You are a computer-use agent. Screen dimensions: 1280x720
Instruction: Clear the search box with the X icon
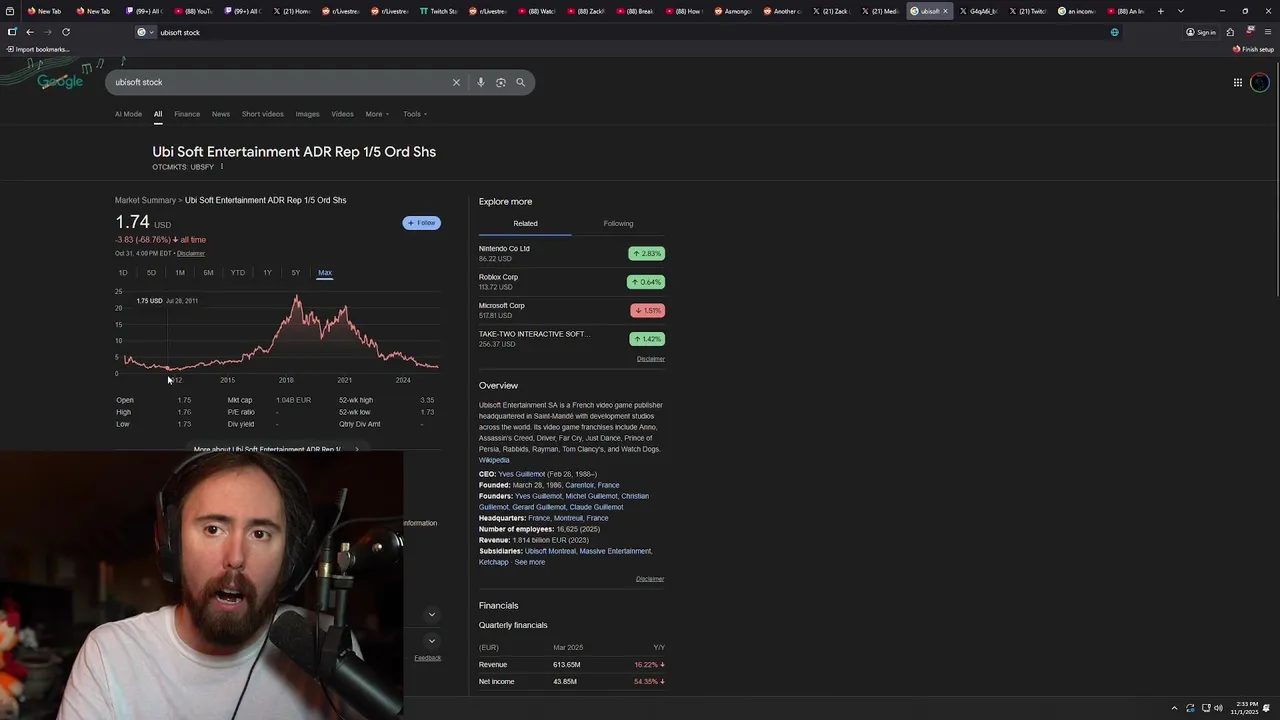tap(456, 82)
